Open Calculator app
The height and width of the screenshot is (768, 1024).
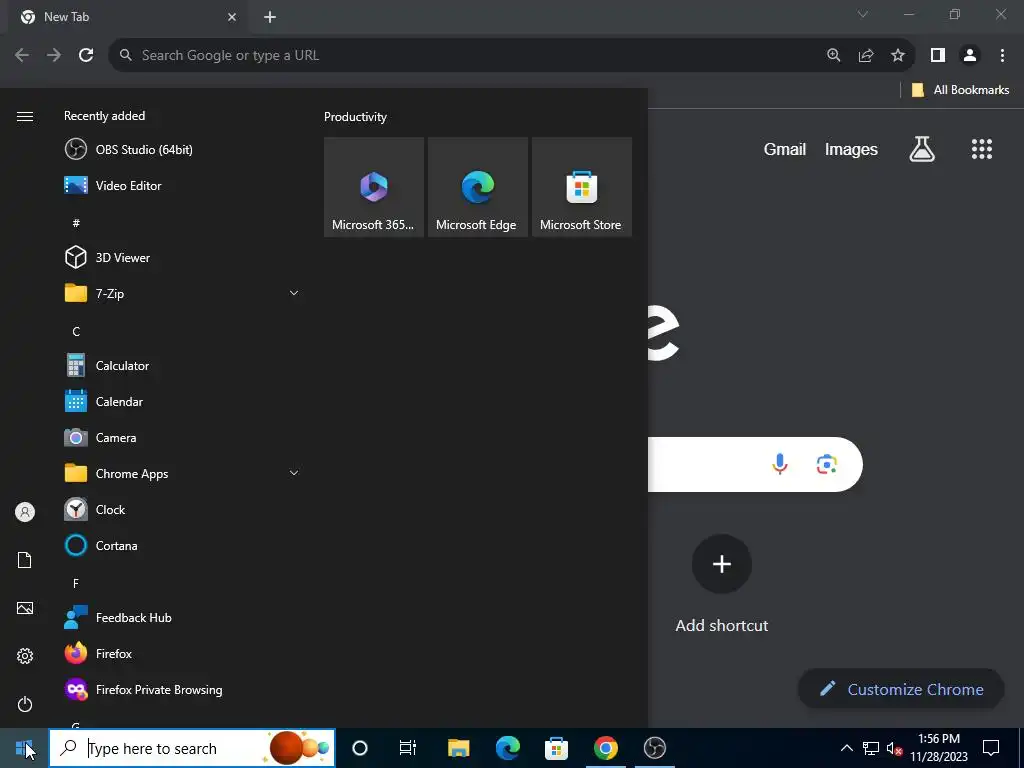182,366
